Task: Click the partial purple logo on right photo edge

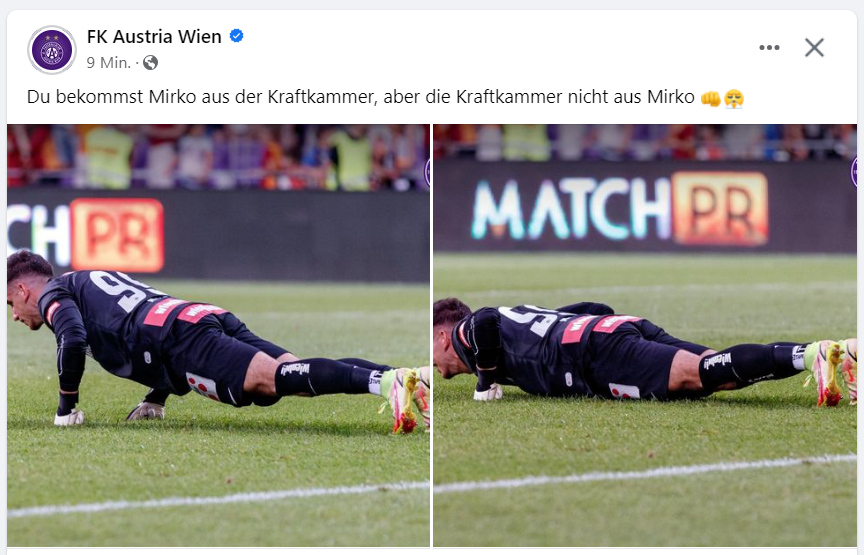Action: point(854,171)
